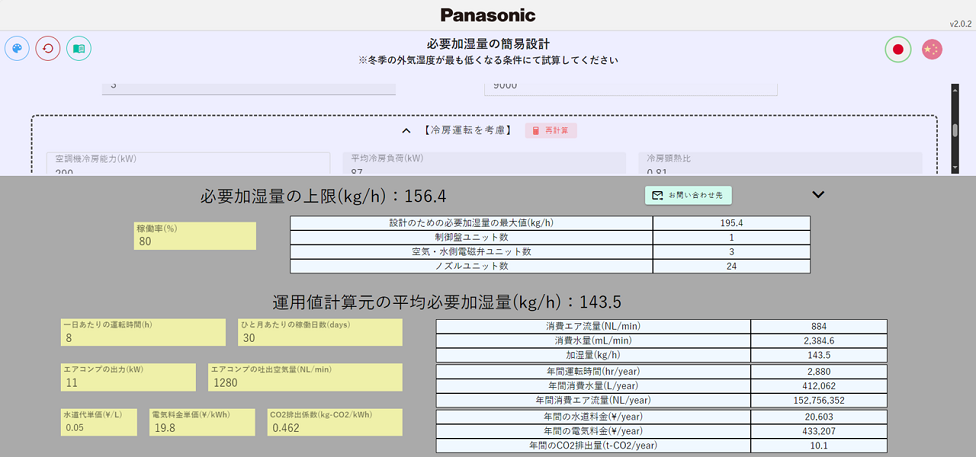The width and height of the screenshot is (976, 457).
Task: Click the red circular reset icon
Action: [x=48, y=48]
